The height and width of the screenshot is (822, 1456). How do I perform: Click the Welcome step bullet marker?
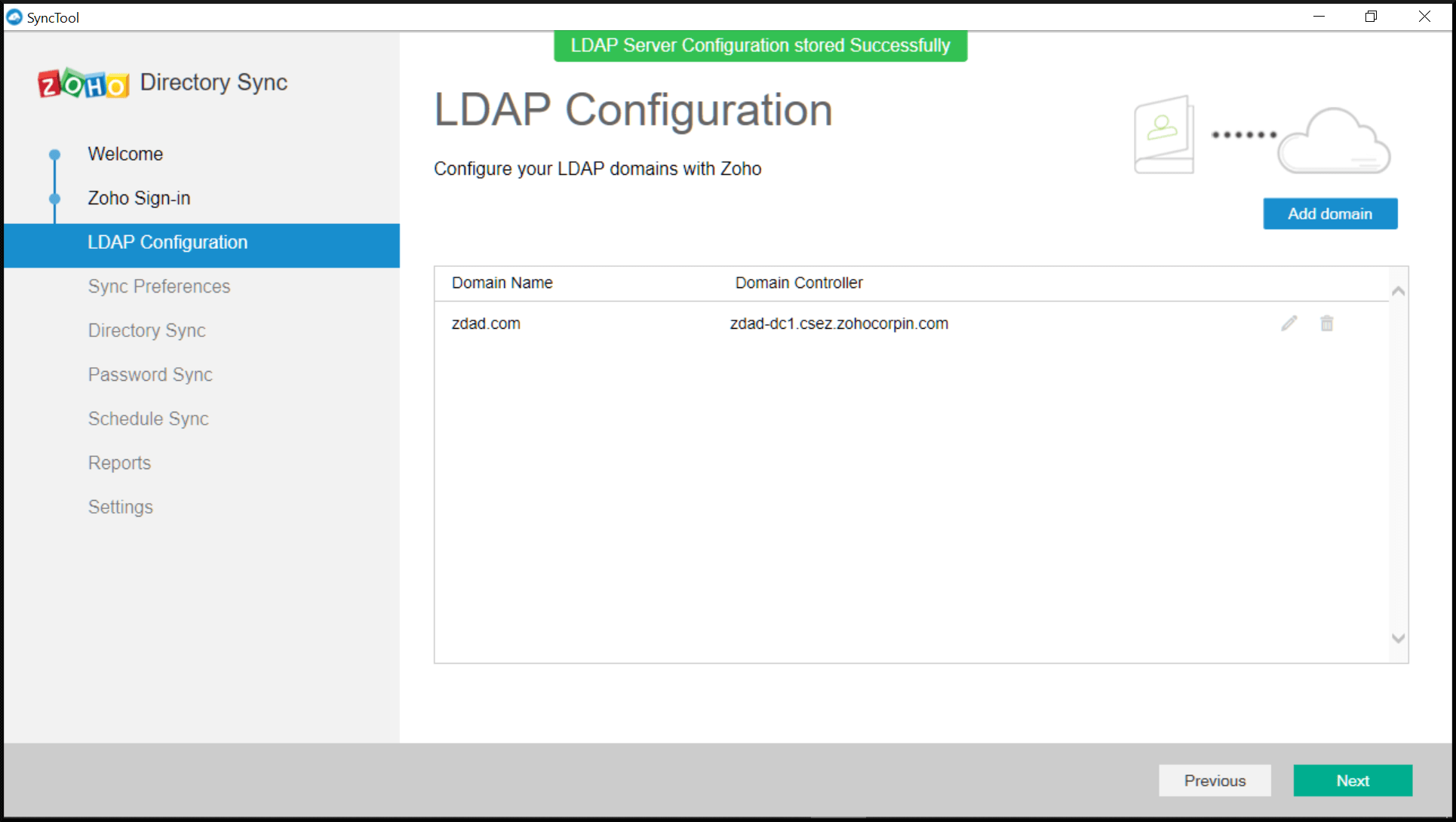point(54,155)
